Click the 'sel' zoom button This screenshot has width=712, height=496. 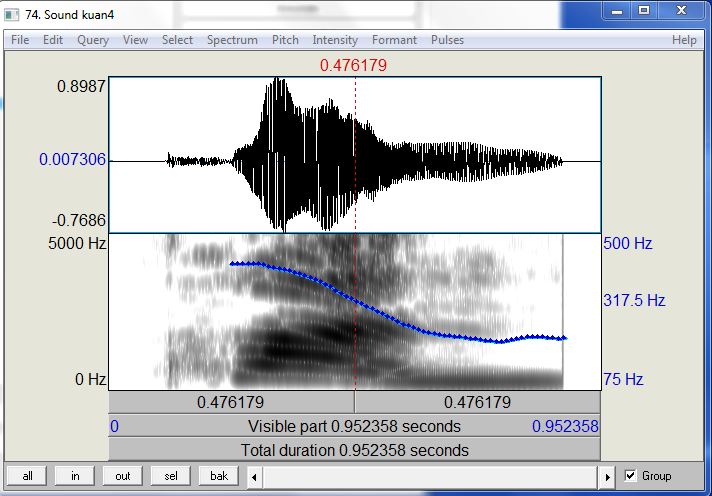pos(171,476)
